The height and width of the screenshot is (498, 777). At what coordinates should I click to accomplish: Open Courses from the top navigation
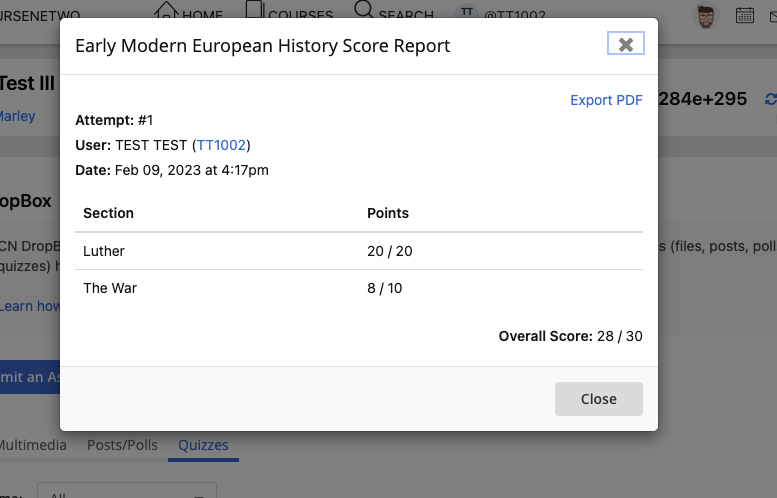[x=289, y=11]
